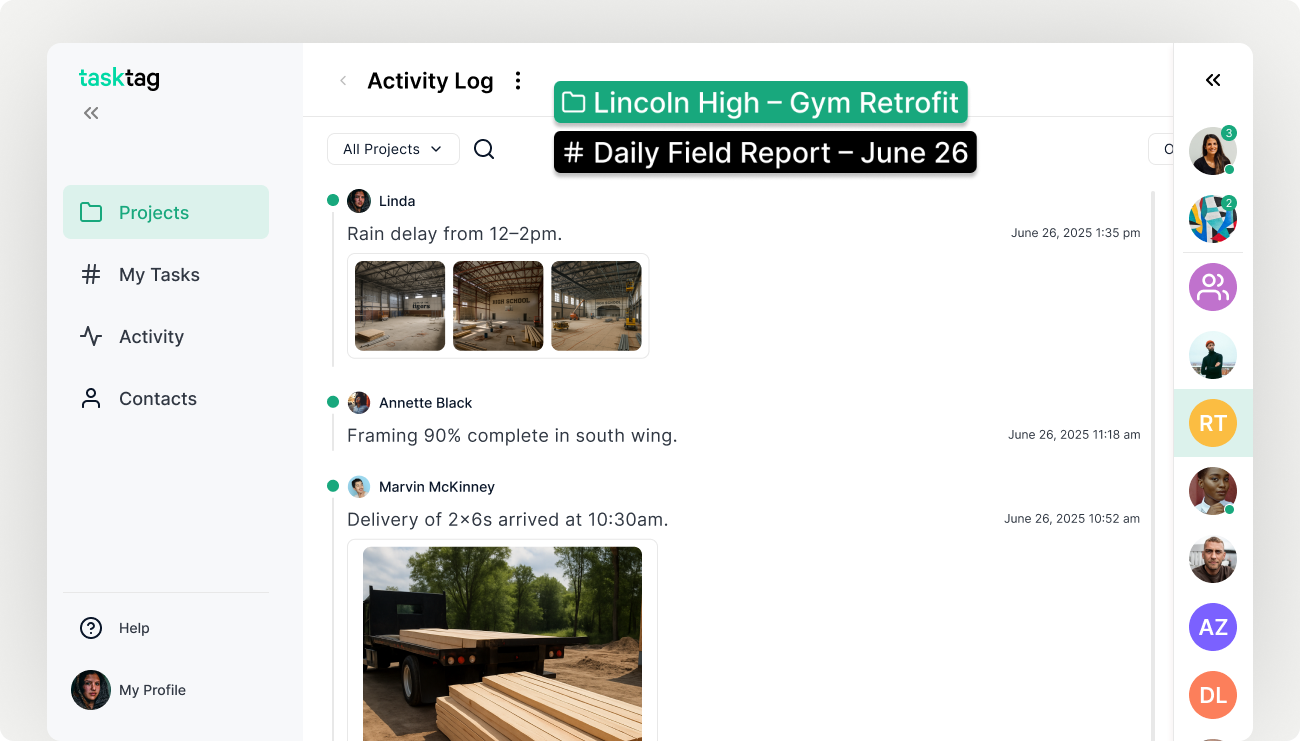1300x741 pixels.
Task: Click the back chevron beside Activity Log
Action: (343, 80)
